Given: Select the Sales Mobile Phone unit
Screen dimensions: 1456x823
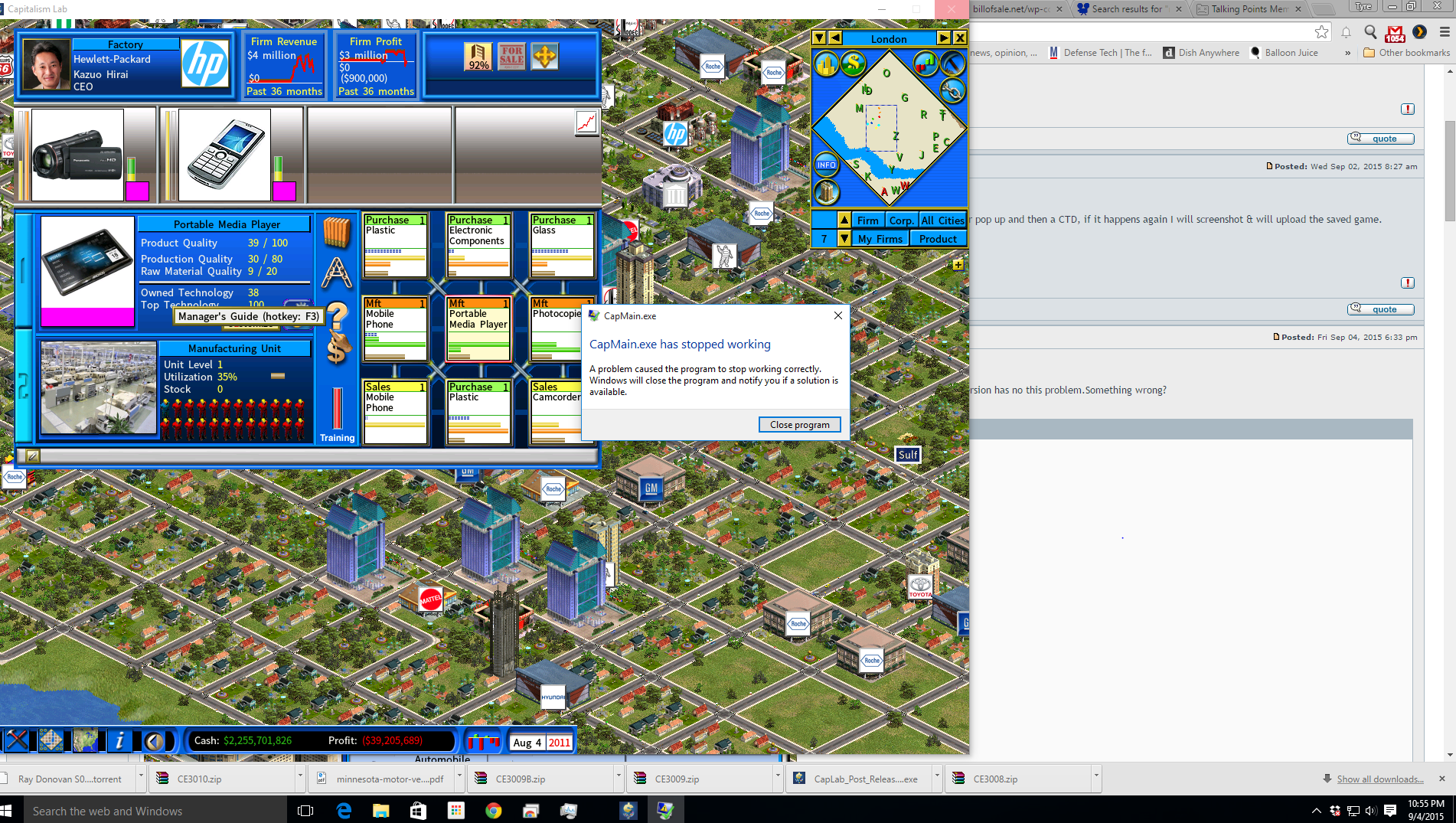Looking at the screenshot, I should [395, 413].
